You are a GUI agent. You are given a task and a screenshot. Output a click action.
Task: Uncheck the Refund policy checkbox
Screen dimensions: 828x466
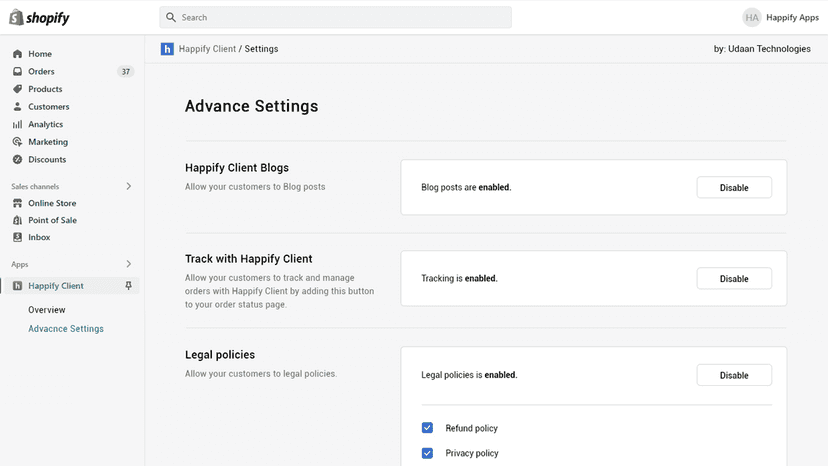pos(427,428)
